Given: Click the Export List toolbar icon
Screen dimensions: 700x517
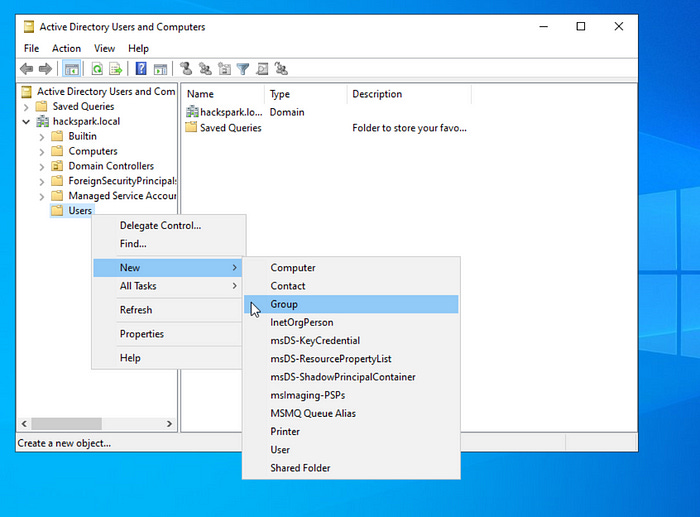Looking at the screenshot, I should pyautogui.click(x=116, y=69).
